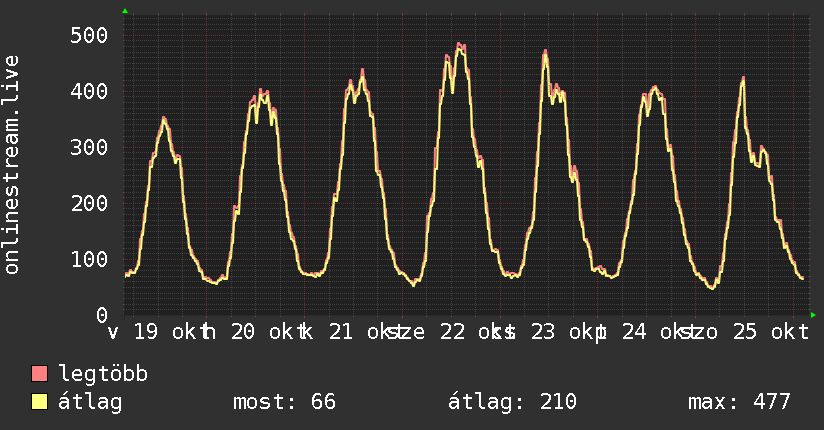824x430 pixels.
Task: Click the pink legtöbb legend swatch
Action: click(x=39, y=374)
